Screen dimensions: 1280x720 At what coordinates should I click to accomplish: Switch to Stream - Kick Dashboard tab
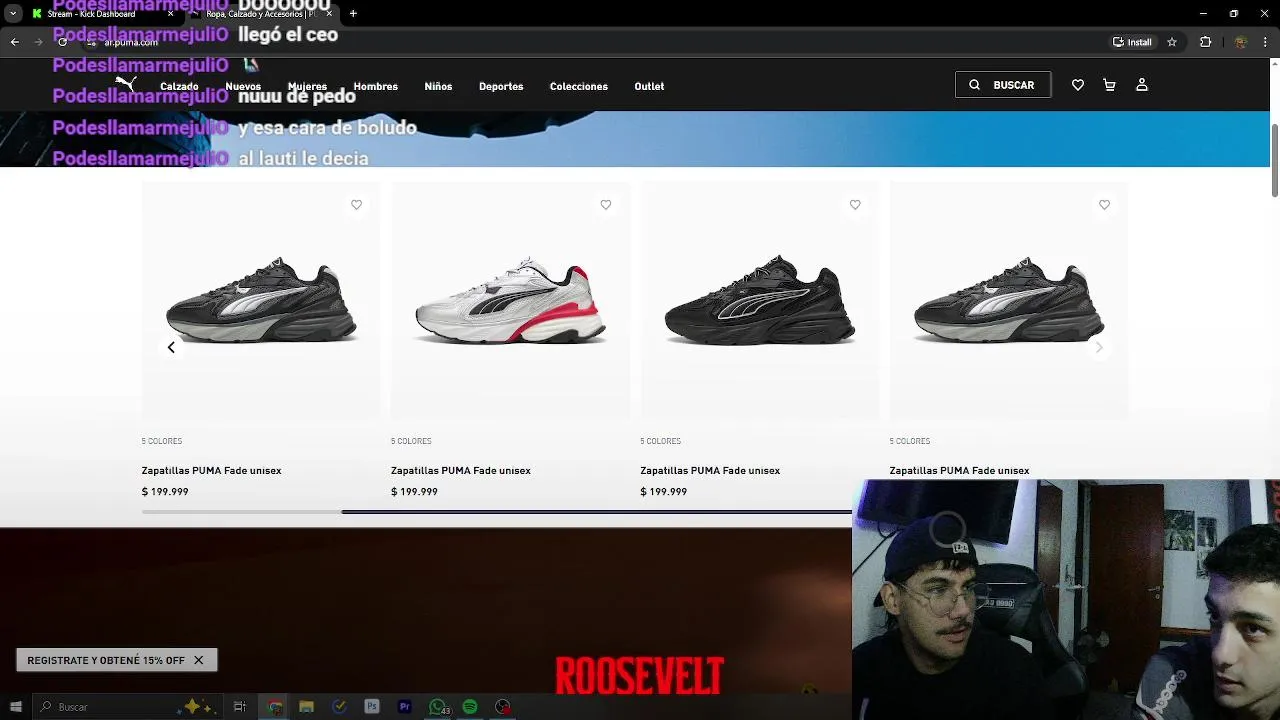tap(91, 14)
